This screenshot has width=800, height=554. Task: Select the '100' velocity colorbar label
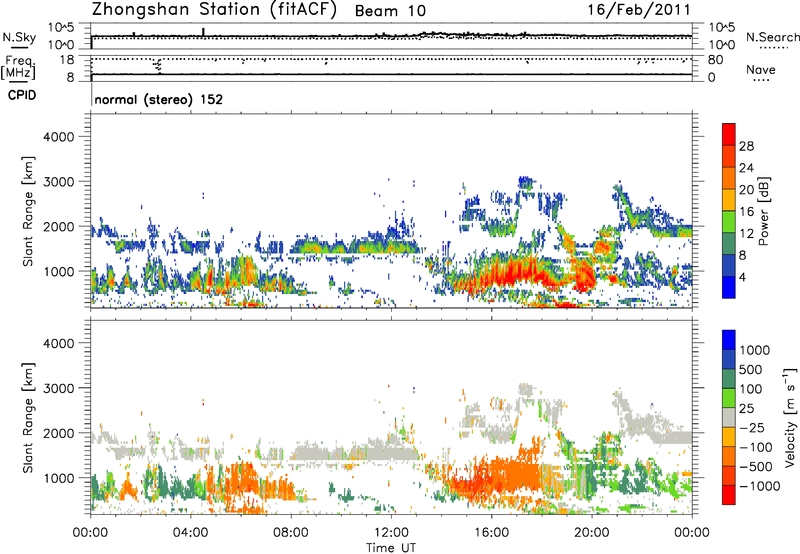(753, 389)
